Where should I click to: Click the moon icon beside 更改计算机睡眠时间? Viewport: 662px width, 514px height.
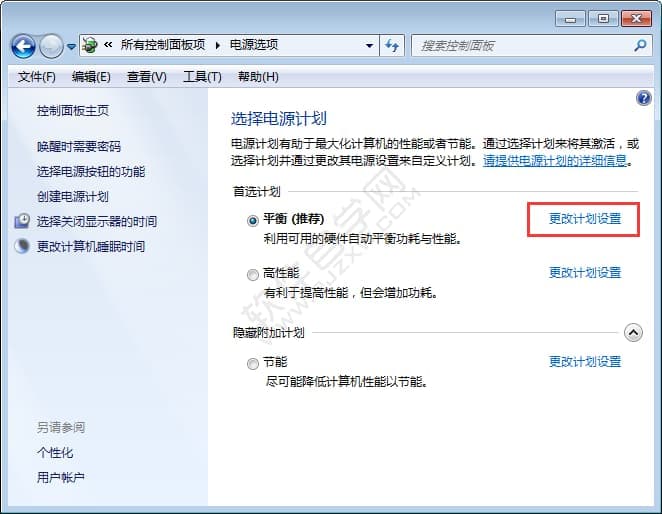coord(22,246)
